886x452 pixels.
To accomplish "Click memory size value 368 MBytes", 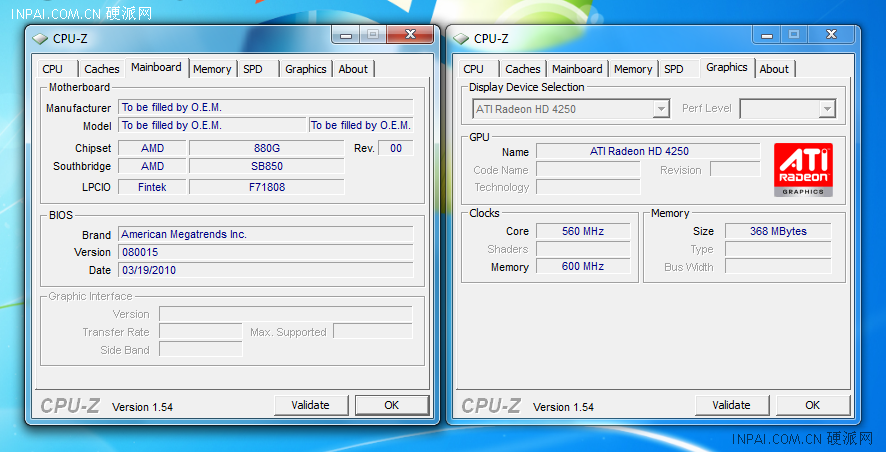I will [778, 231].
